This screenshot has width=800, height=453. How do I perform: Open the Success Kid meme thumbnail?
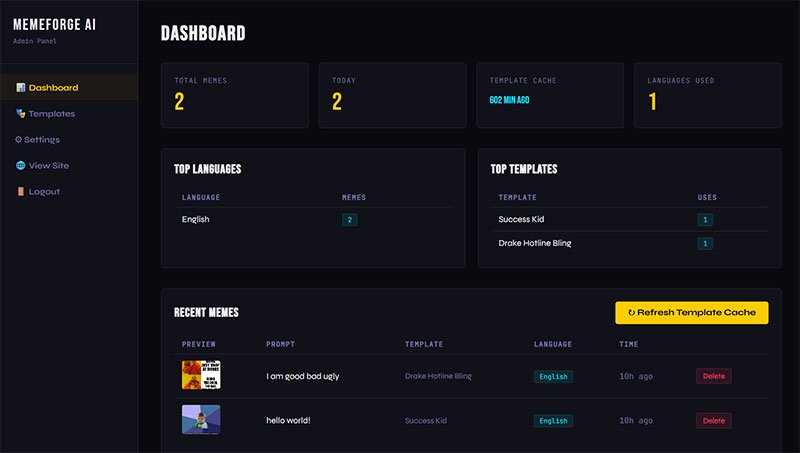click(201, 419)
